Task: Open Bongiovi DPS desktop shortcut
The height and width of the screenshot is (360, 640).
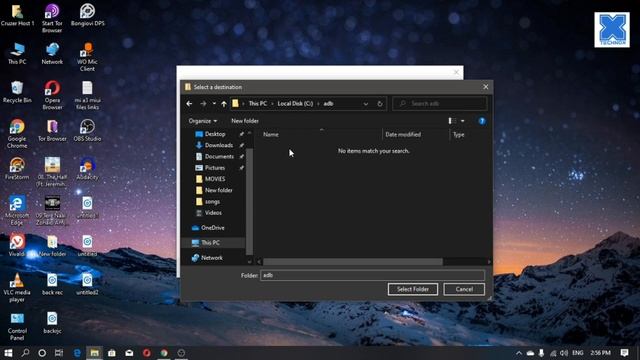Action: click(x=87, y=15)
